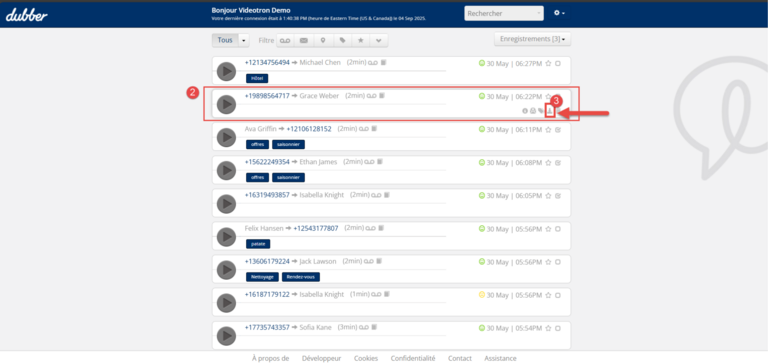Uncheck the 06:05PM Isabella Knight checkbox
The image size is (768, 364).
tap(558, 195)
